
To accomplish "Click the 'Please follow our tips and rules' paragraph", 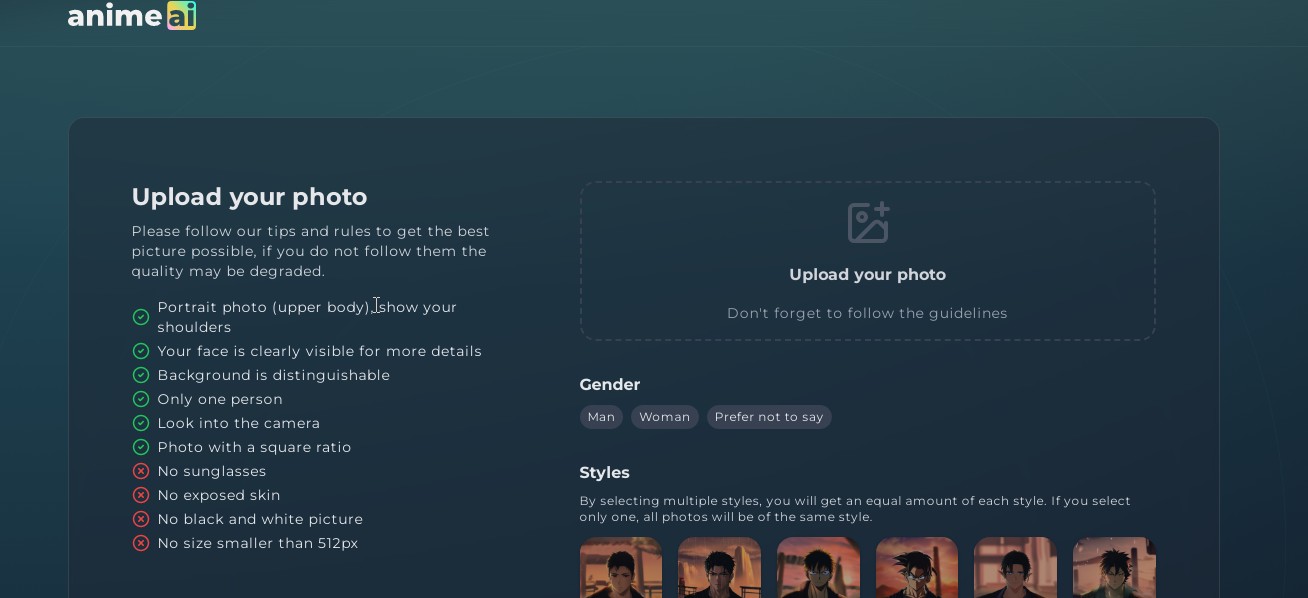I will pos(311,251).
